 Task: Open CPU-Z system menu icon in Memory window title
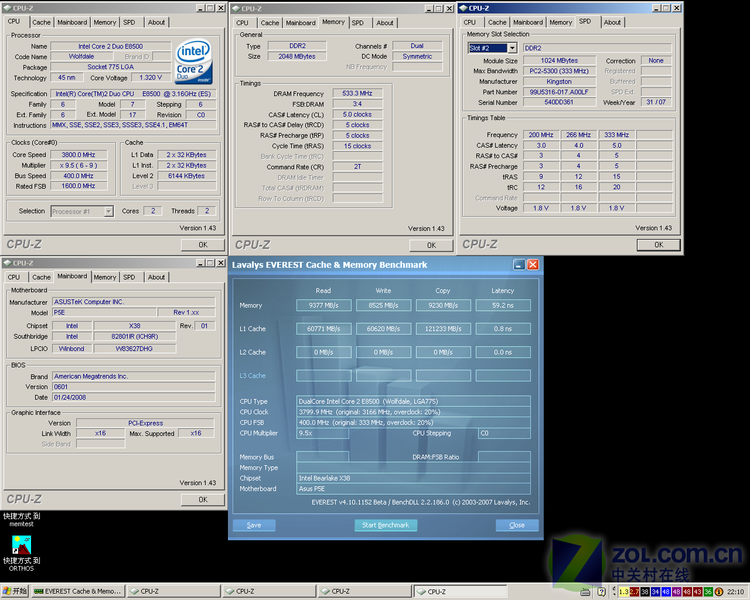tap(236, 9)
